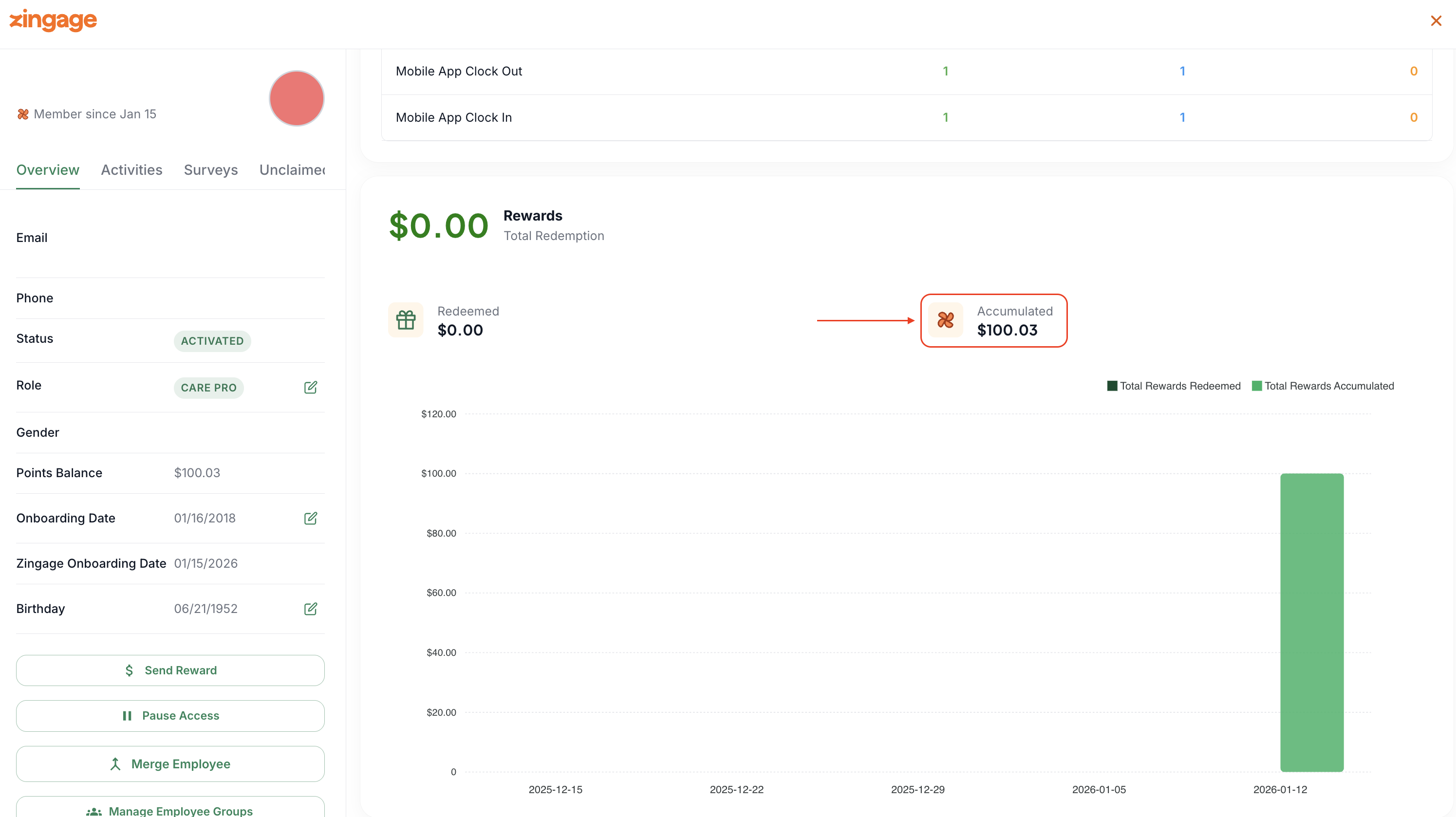Click the Send Reward button

coord(170,670)
